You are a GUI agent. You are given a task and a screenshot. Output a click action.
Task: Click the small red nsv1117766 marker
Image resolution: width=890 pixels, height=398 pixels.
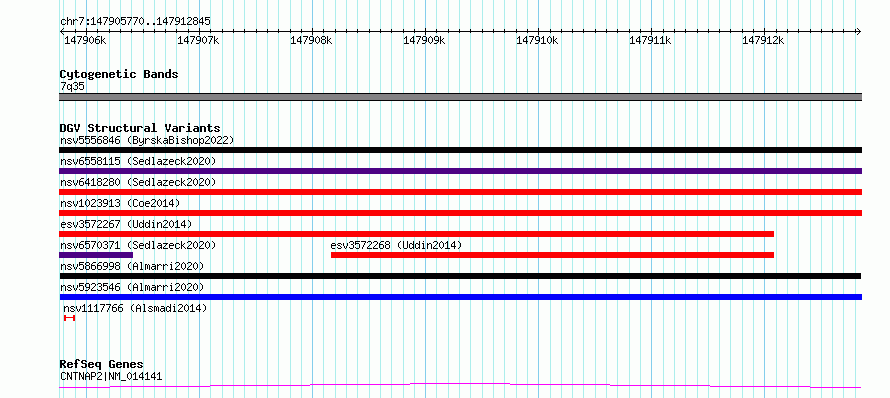(70, 318)
